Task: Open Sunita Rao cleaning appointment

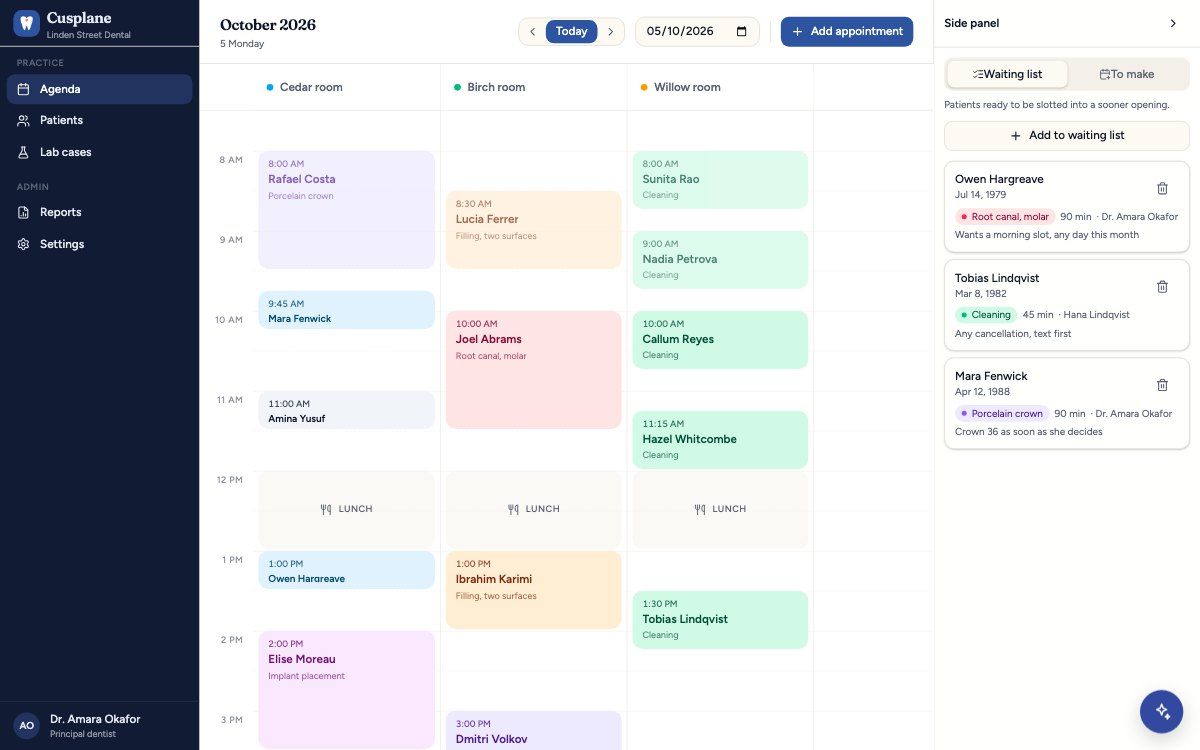Action: (x=720, y=180)
